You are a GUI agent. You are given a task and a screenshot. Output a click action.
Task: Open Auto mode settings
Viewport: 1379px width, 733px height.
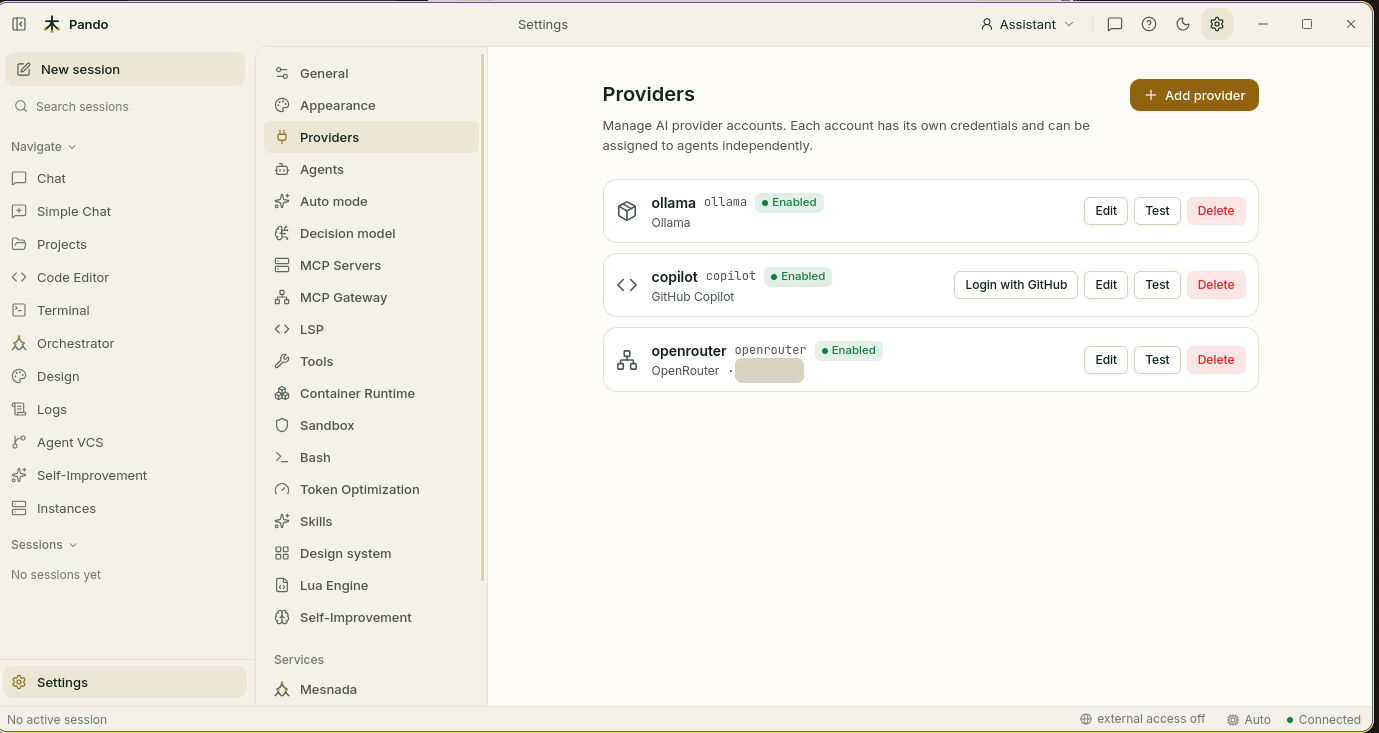(371, 201)
